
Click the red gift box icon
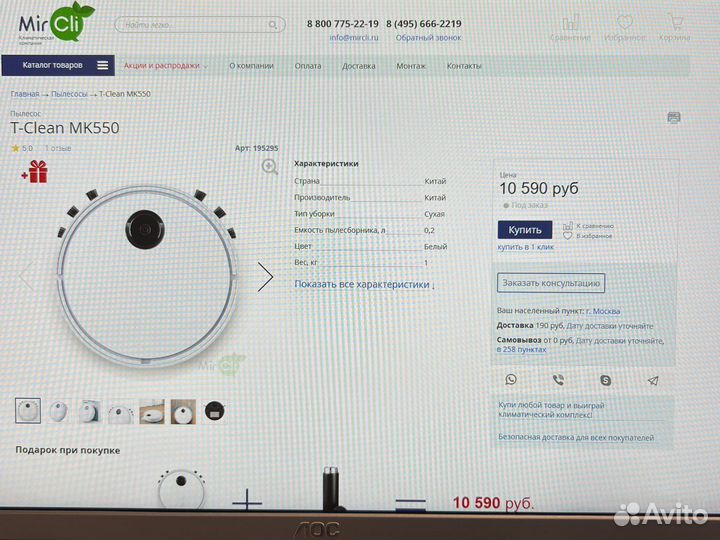pos(35,172)
